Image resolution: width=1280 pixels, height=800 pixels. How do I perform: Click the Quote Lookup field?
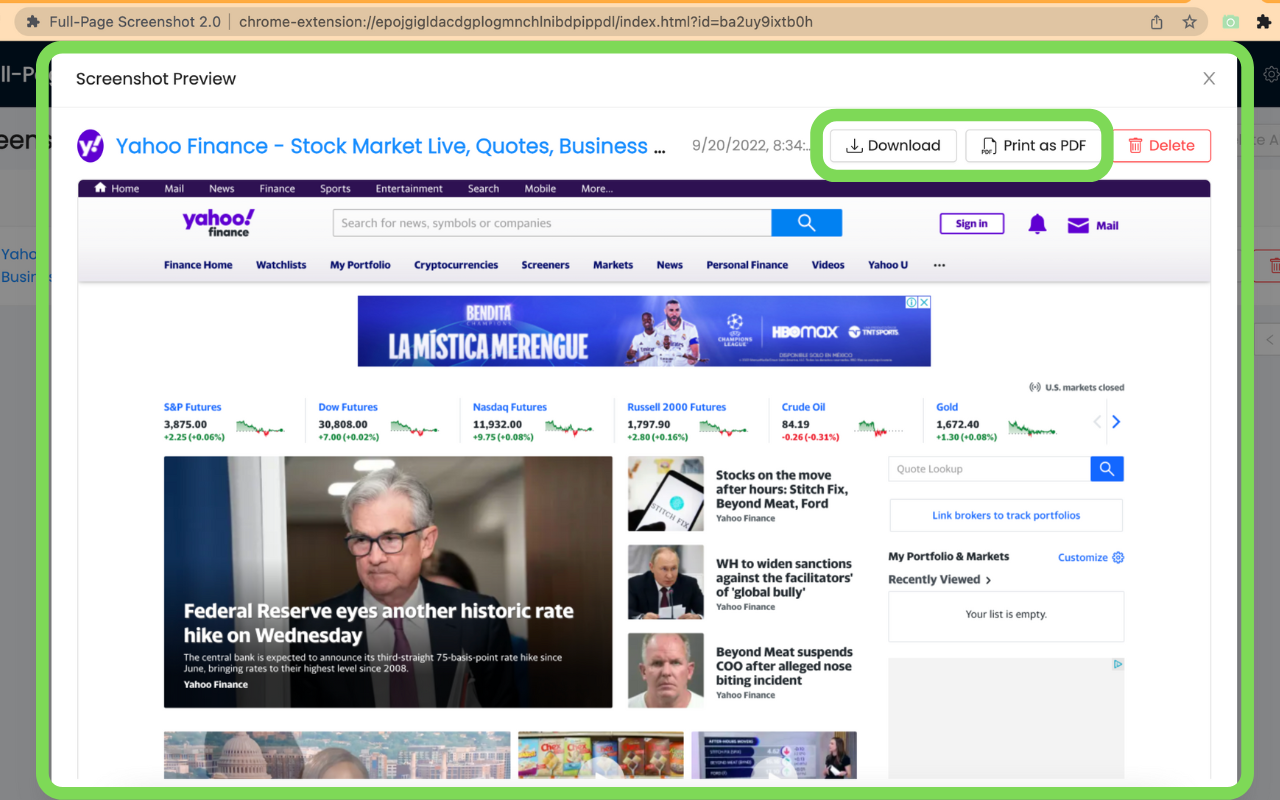click(989, 469)
